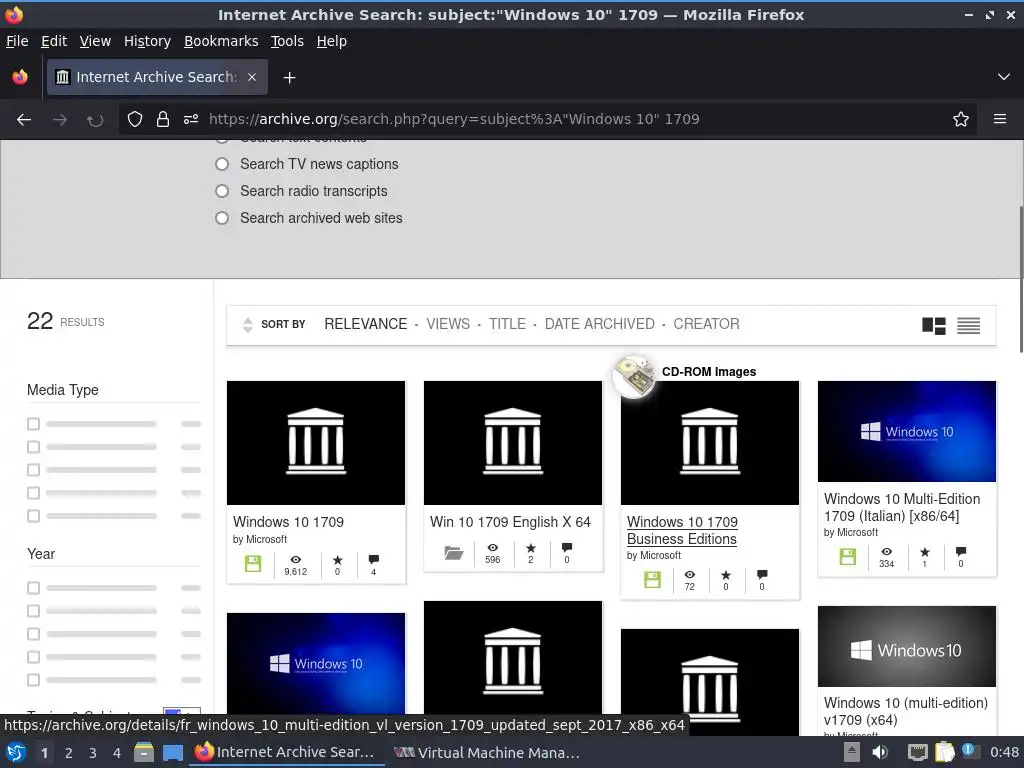Check the last Year filter checkbox
The height and width of the screenshot is (768, 1024).
(x=33, y=680)
